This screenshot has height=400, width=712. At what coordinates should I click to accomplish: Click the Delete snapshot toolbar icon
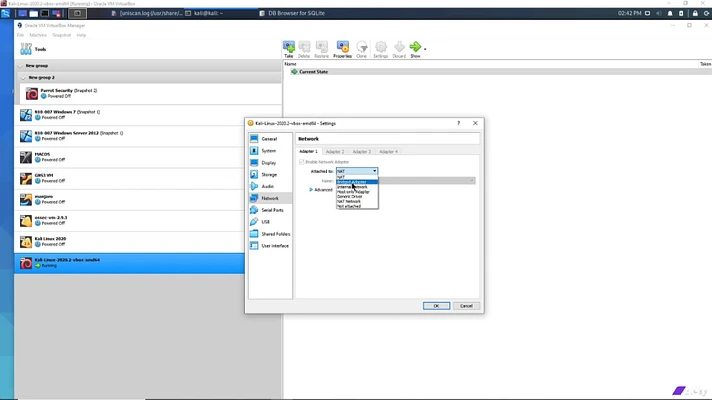pyautogui.click(x=304, y=47)
